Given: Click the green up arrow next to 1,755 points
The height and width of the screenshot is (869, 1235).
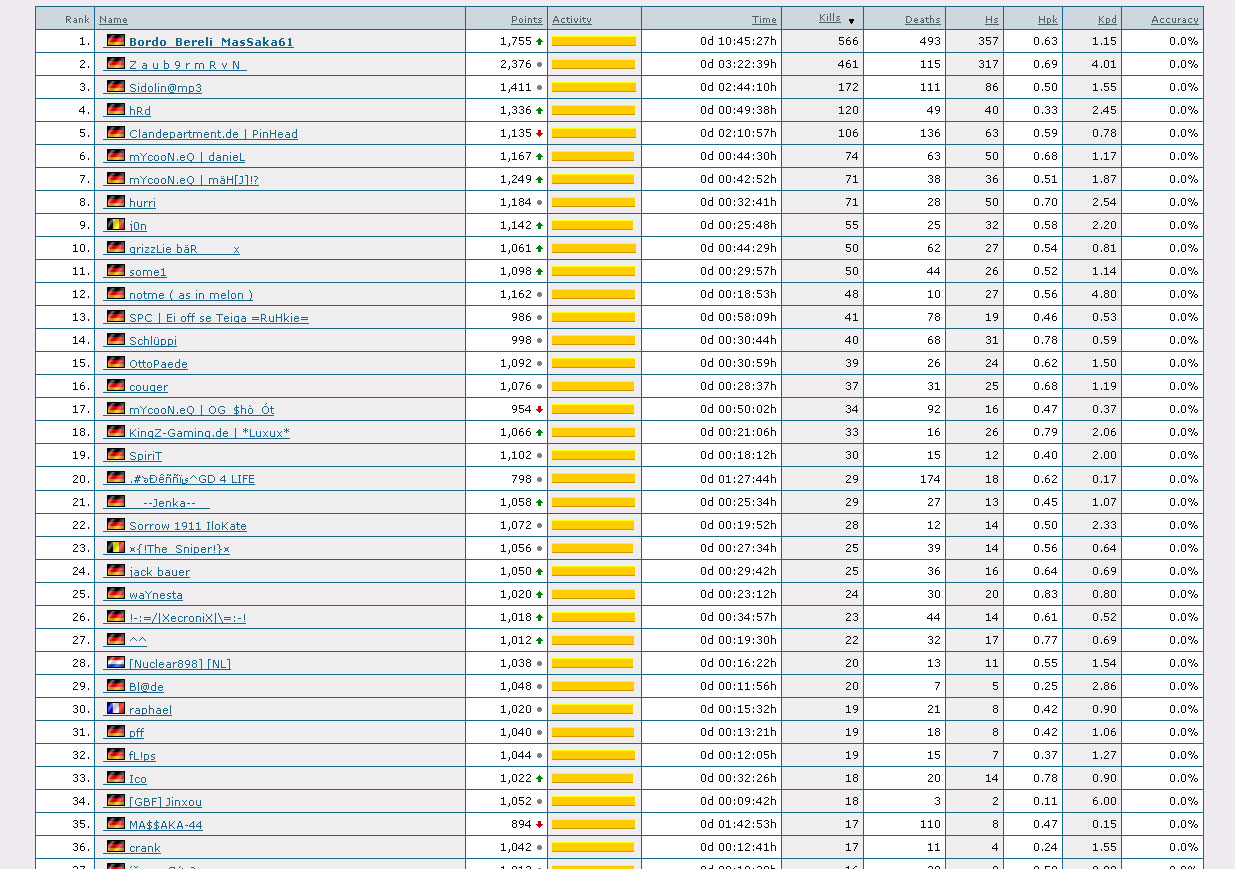Looking at the screenshot, I should tap(540, 42).
